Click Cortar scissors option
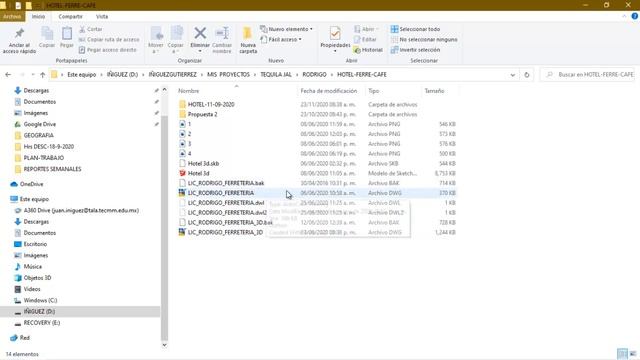Image resolution: width=640 pixels, height=360 pixels. [x=91, y=29]
